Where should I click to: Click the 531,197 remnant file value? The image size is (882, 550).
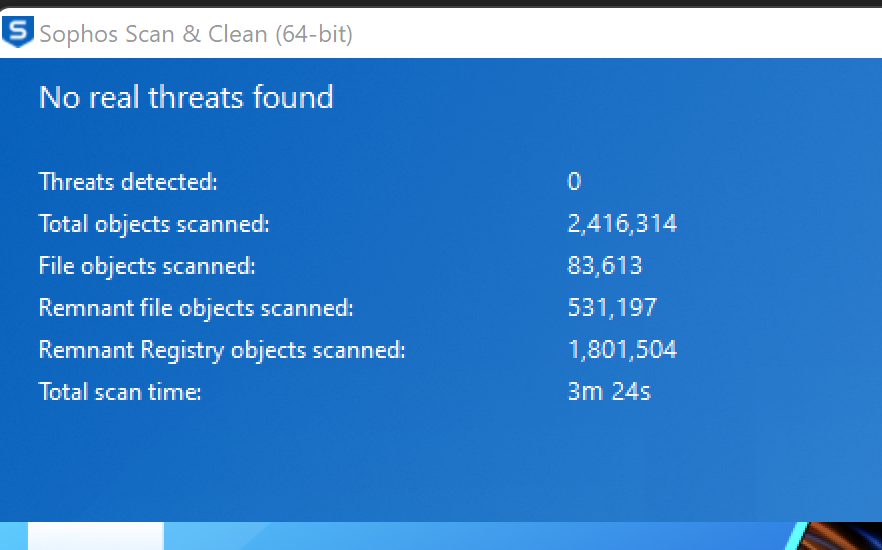[x=612, y=308]
